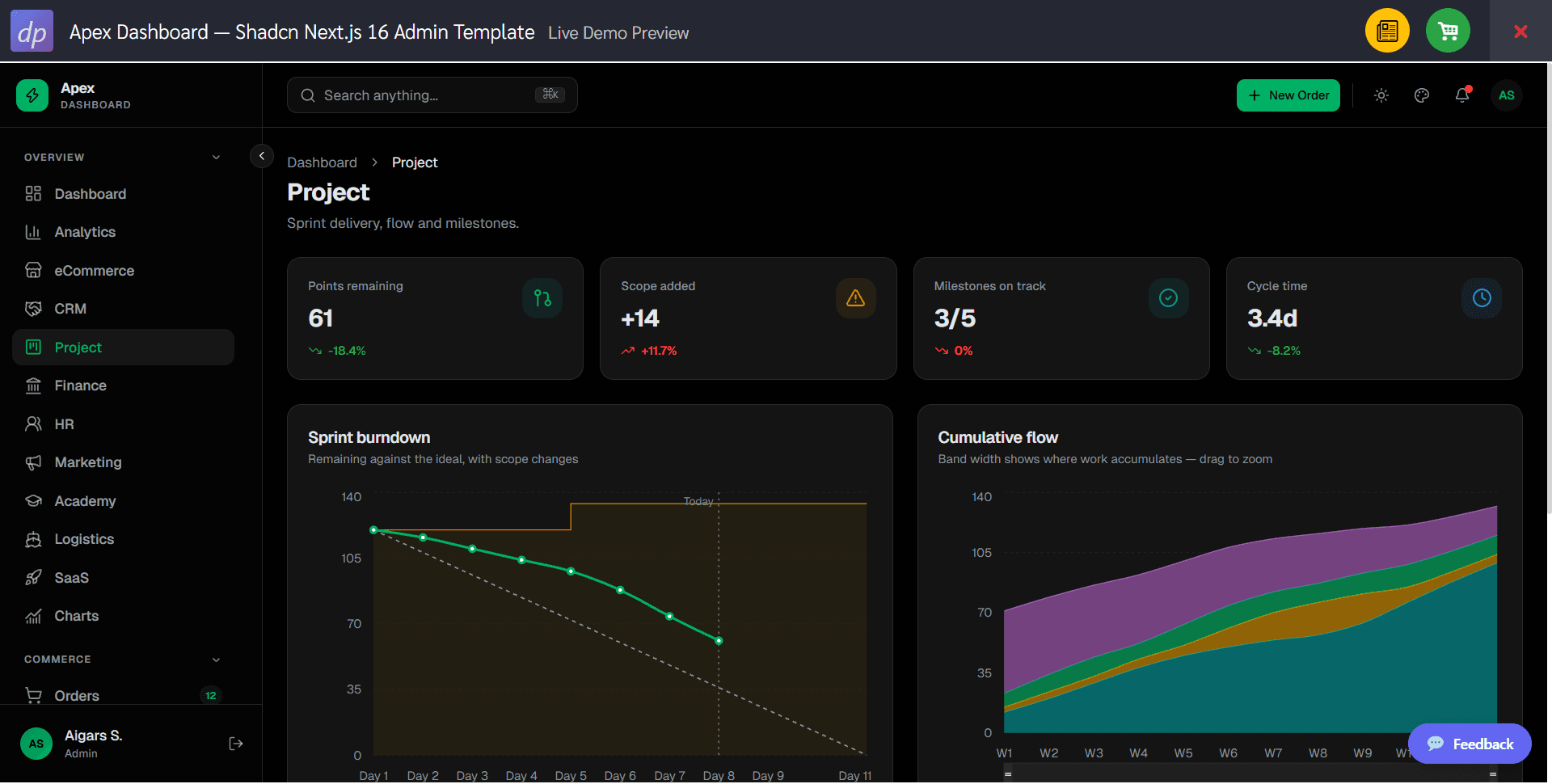Click the yellow news icon in preview bar
Viewport: 1552px width, 784px height.
pos(1387,31)
